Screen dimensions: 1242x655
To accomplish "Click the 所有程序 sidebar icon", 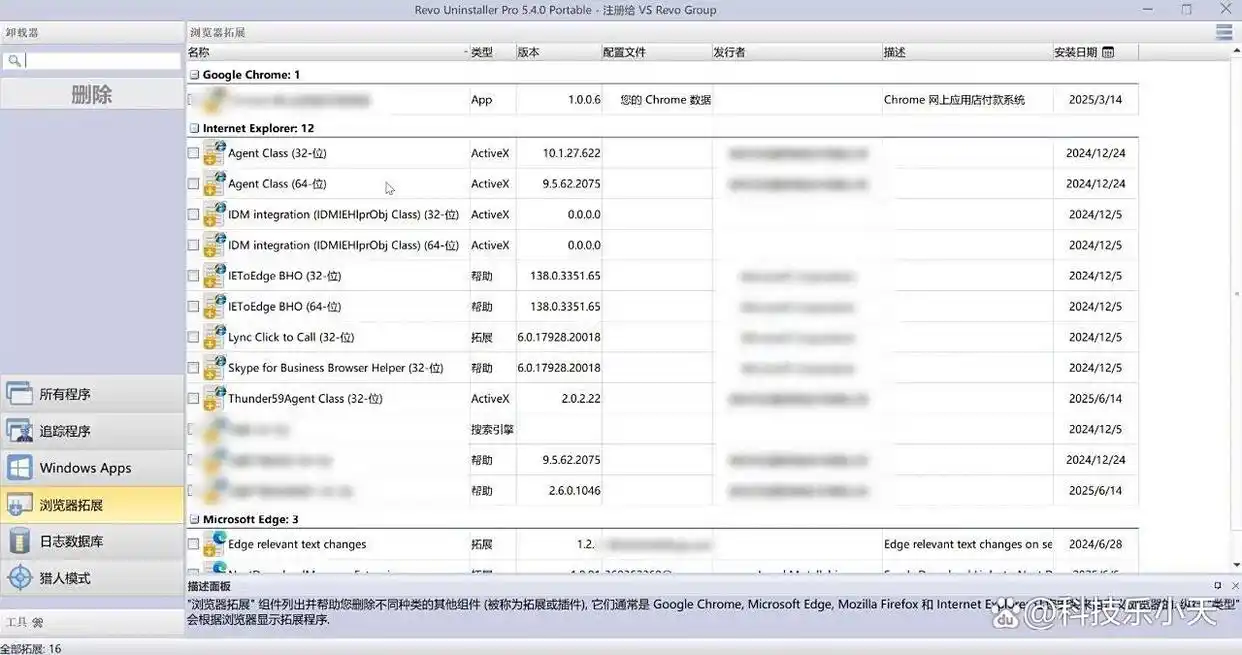I will 20,394.
